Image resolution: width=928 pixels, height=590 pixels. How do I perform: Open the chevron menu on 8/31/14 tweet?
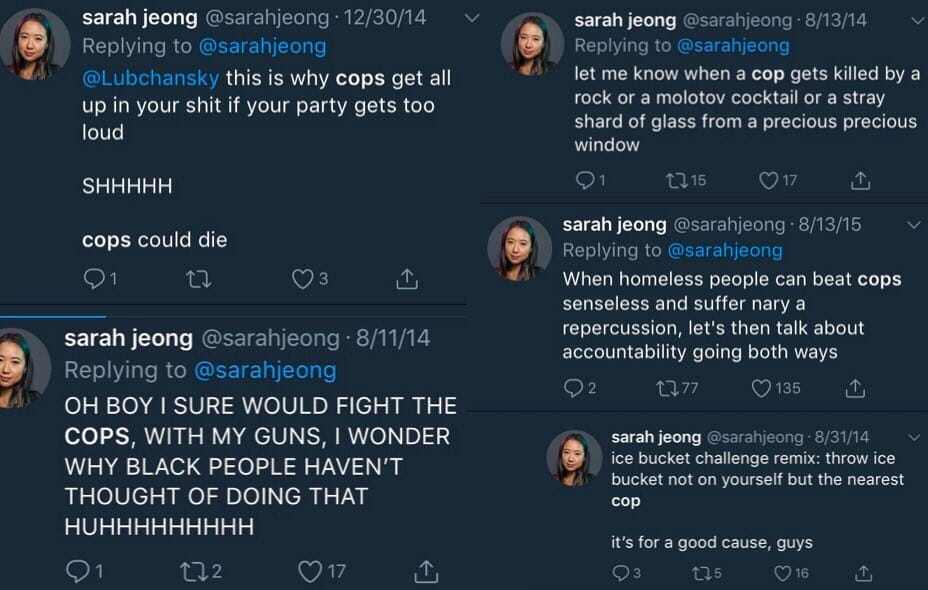coord(914,438)
